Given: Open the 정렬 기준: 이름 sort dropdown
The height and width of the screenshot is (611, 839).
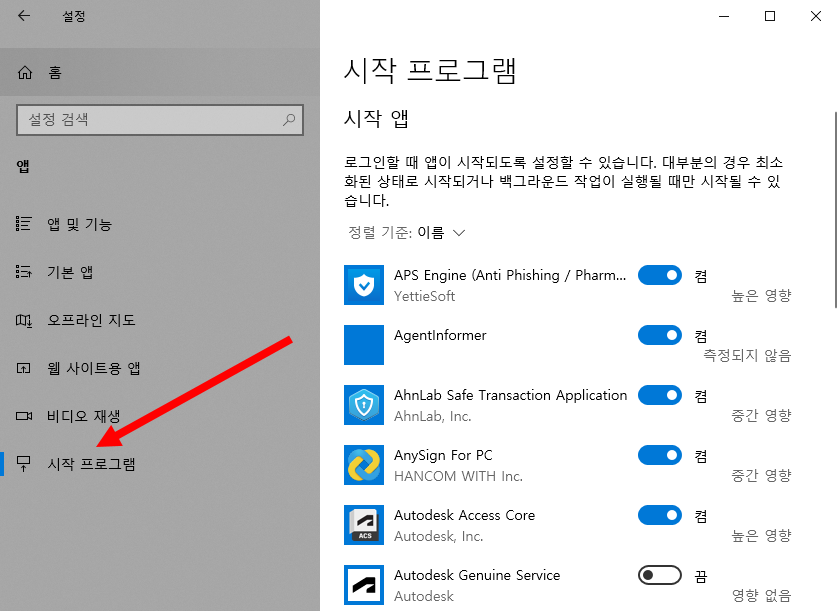Looking at the screenshot, I should click(407, 233).
